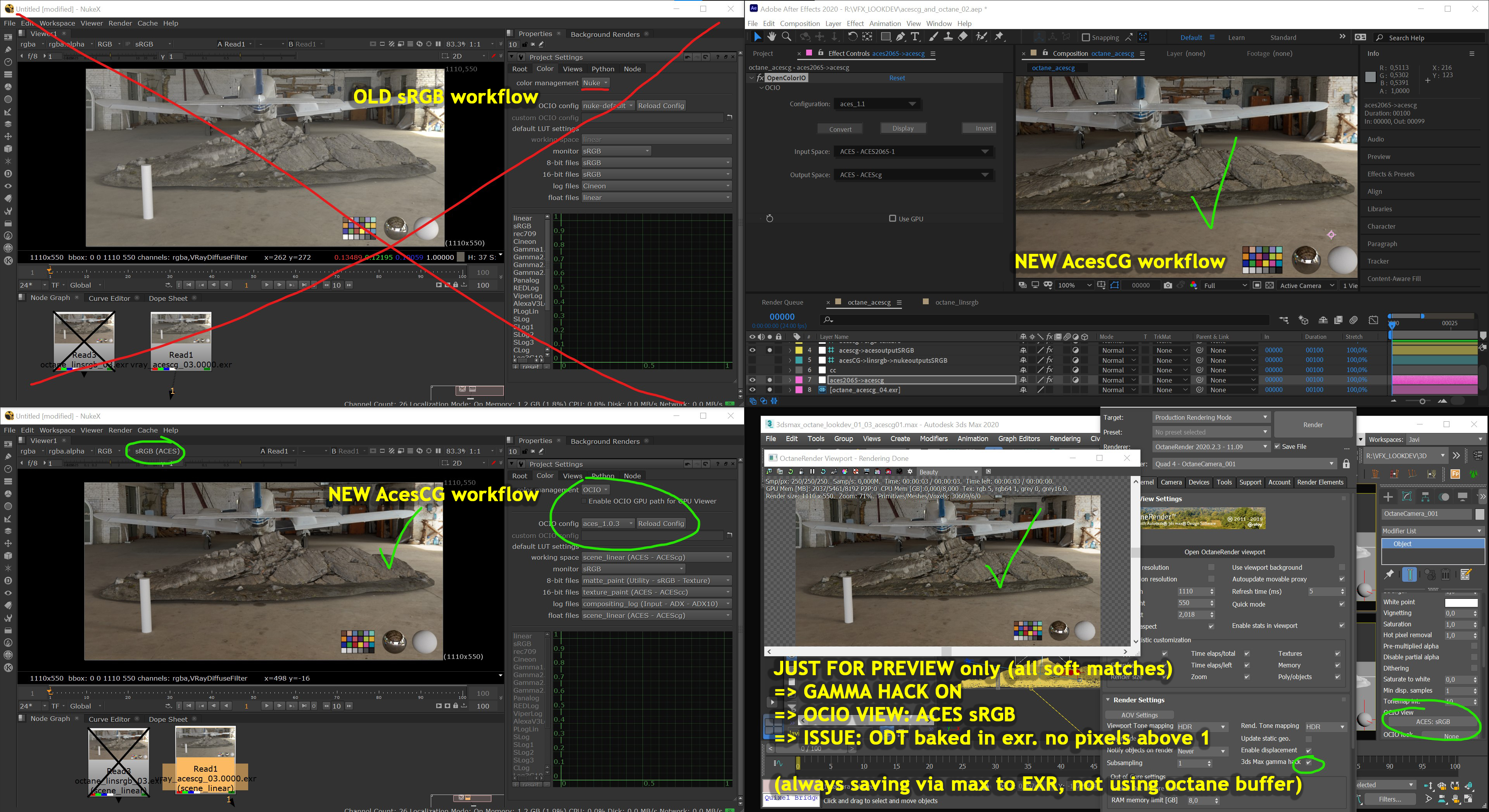1489x812 pixels.
Task: Click Reload Config button in lower Nuke
Action: (661, 524)
